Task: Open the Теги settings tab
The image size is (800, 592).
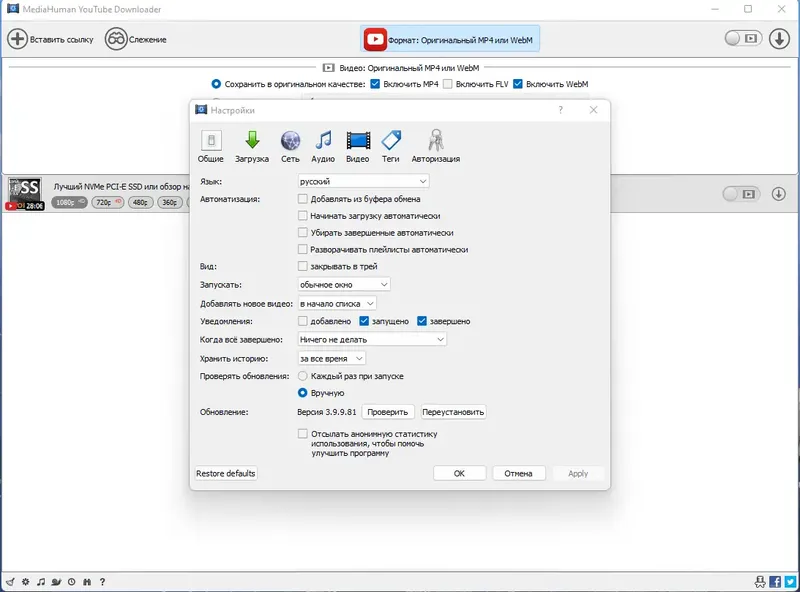Action: (391, 146)
